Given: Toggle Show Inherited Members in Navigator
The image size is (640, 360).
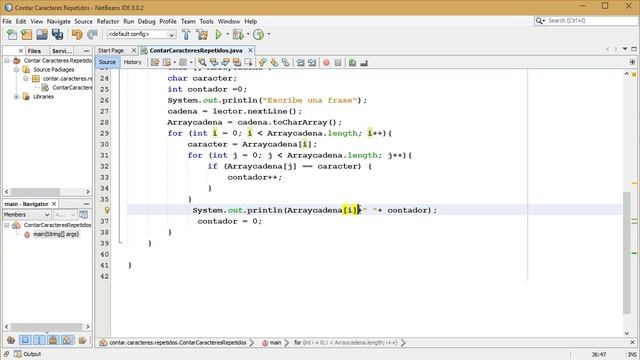Looking at the screenshot, I should click(11, 340).
